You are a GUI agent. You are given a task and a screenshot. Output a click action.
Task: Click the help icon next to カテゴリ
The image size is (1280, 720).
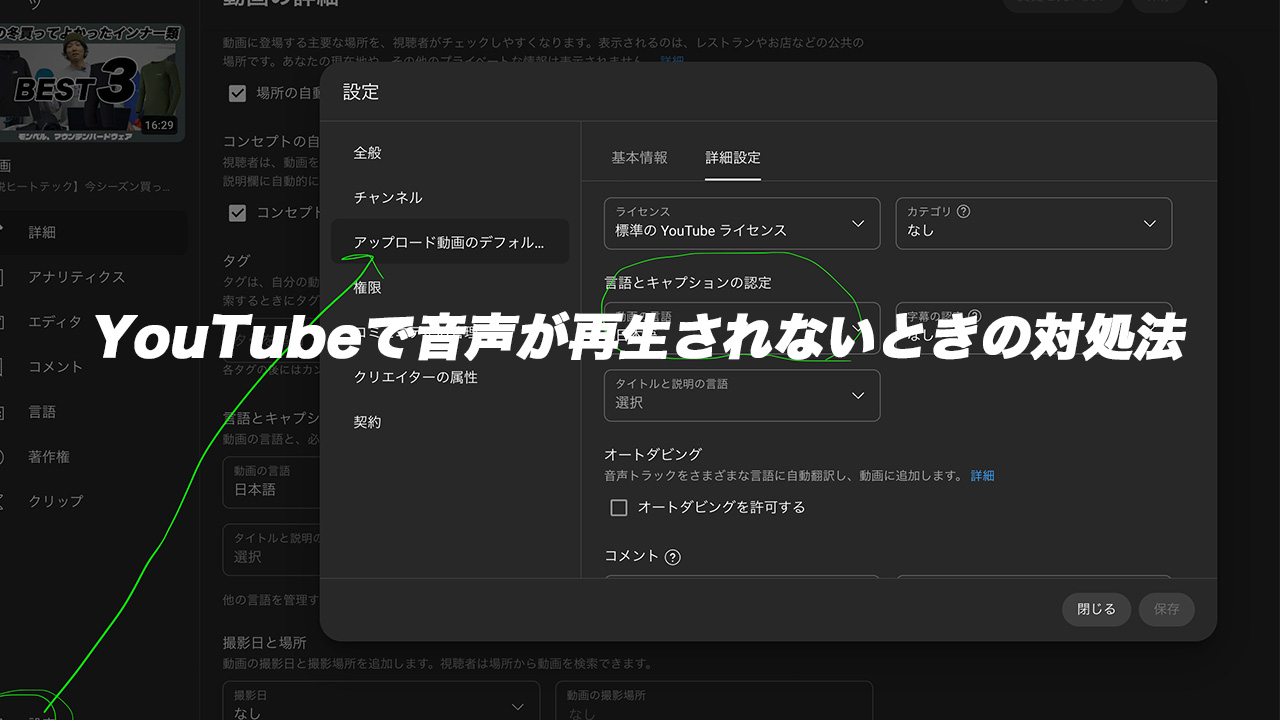pos(964,212)
